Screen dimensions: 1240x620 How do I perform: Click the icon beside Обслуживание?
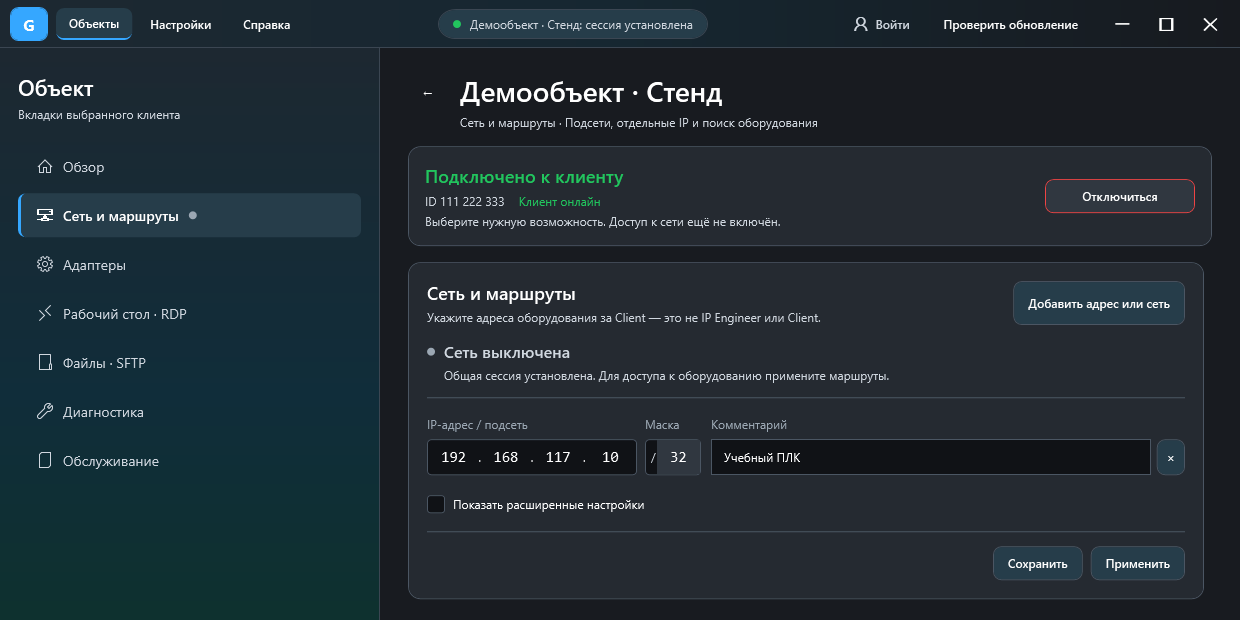pyautogui.click(x=44, y=461)
